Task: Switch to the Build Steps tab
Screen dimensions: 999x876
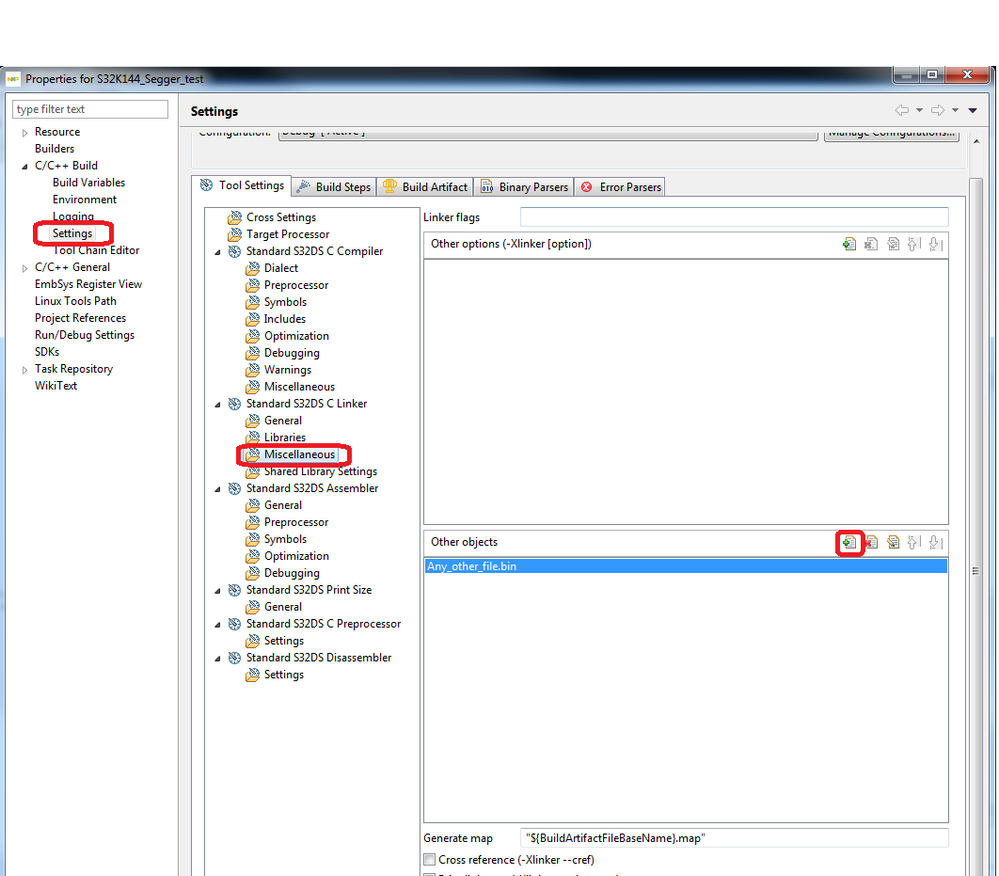Action: [334, 187]
